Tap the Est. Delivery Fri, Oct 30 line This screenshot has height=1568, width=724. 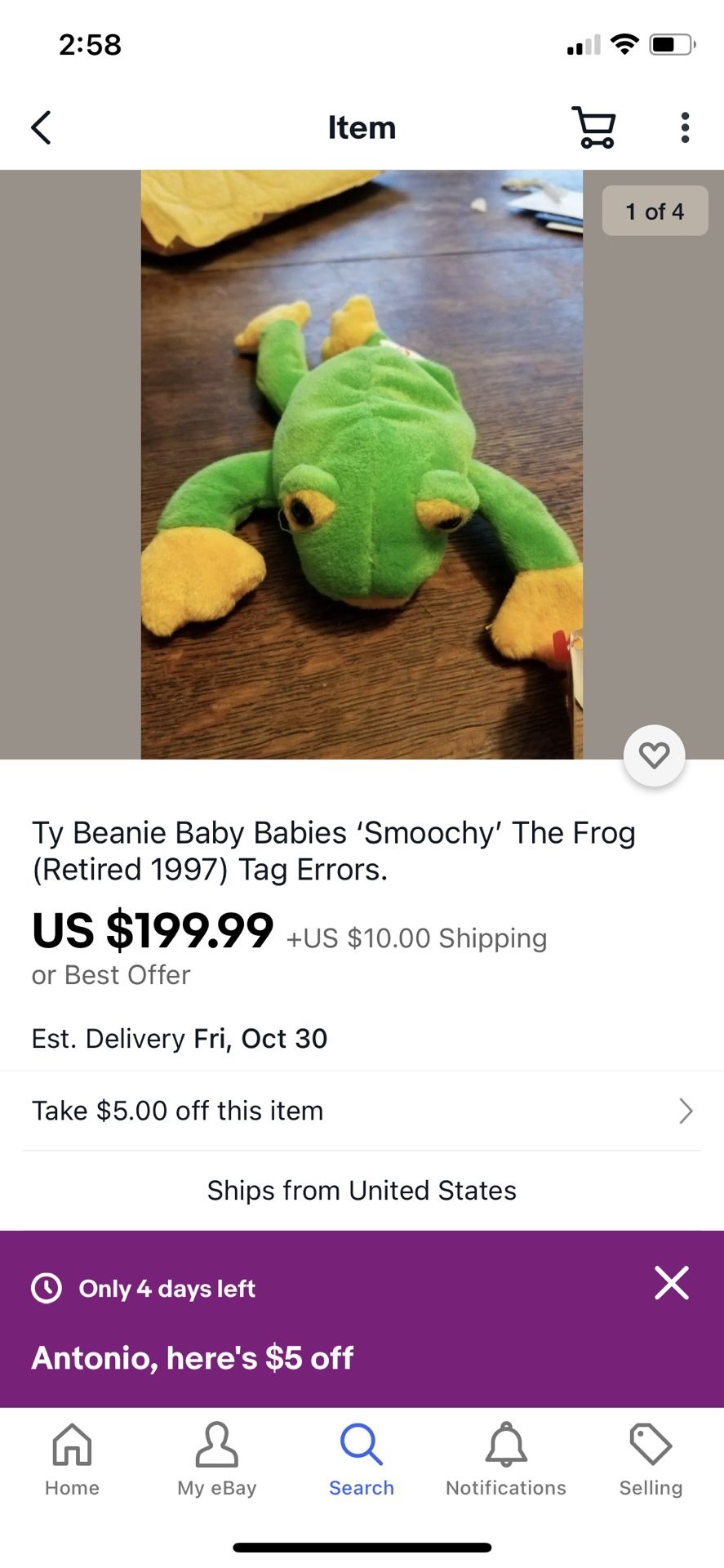click(x=180, y=1039)
